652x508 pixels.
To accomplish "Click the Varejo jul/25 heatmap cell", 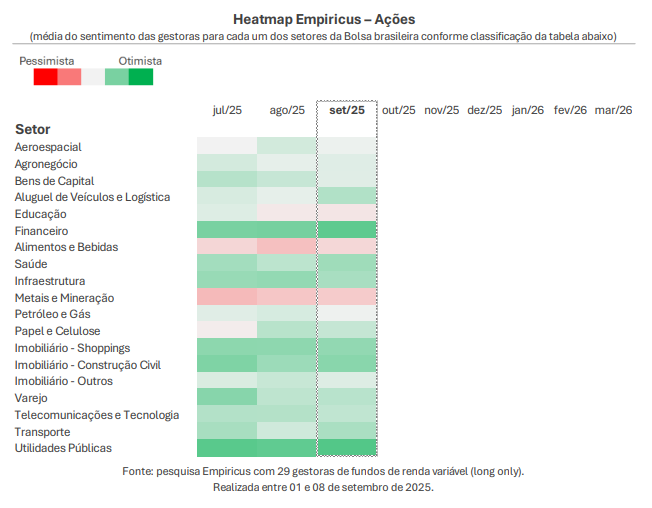I will click(227, 398).
